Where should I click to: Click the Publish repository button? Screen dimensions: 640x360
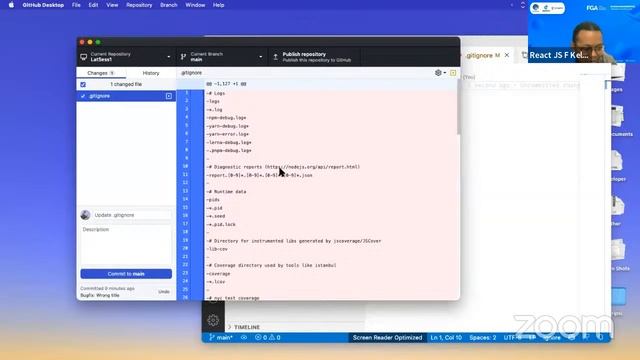pyautogui.click(x=314, y=57)
